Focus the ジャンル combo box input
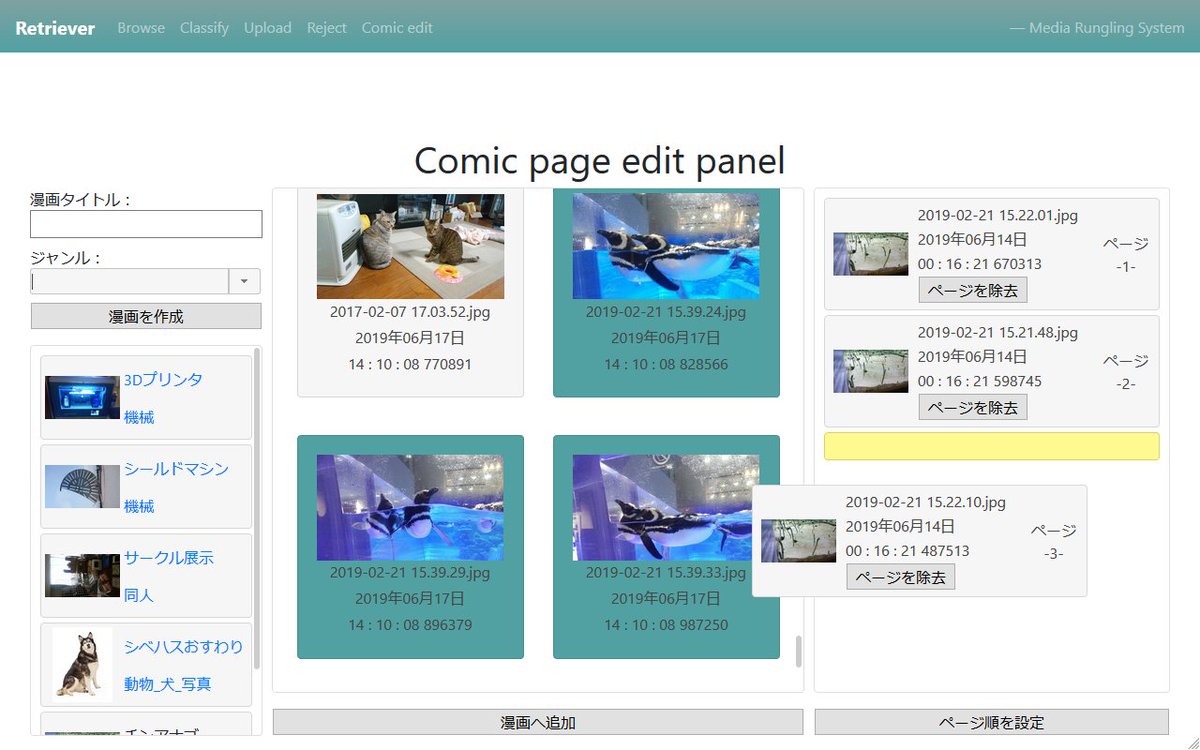1200x750 pixels. [x=130, y=281]
